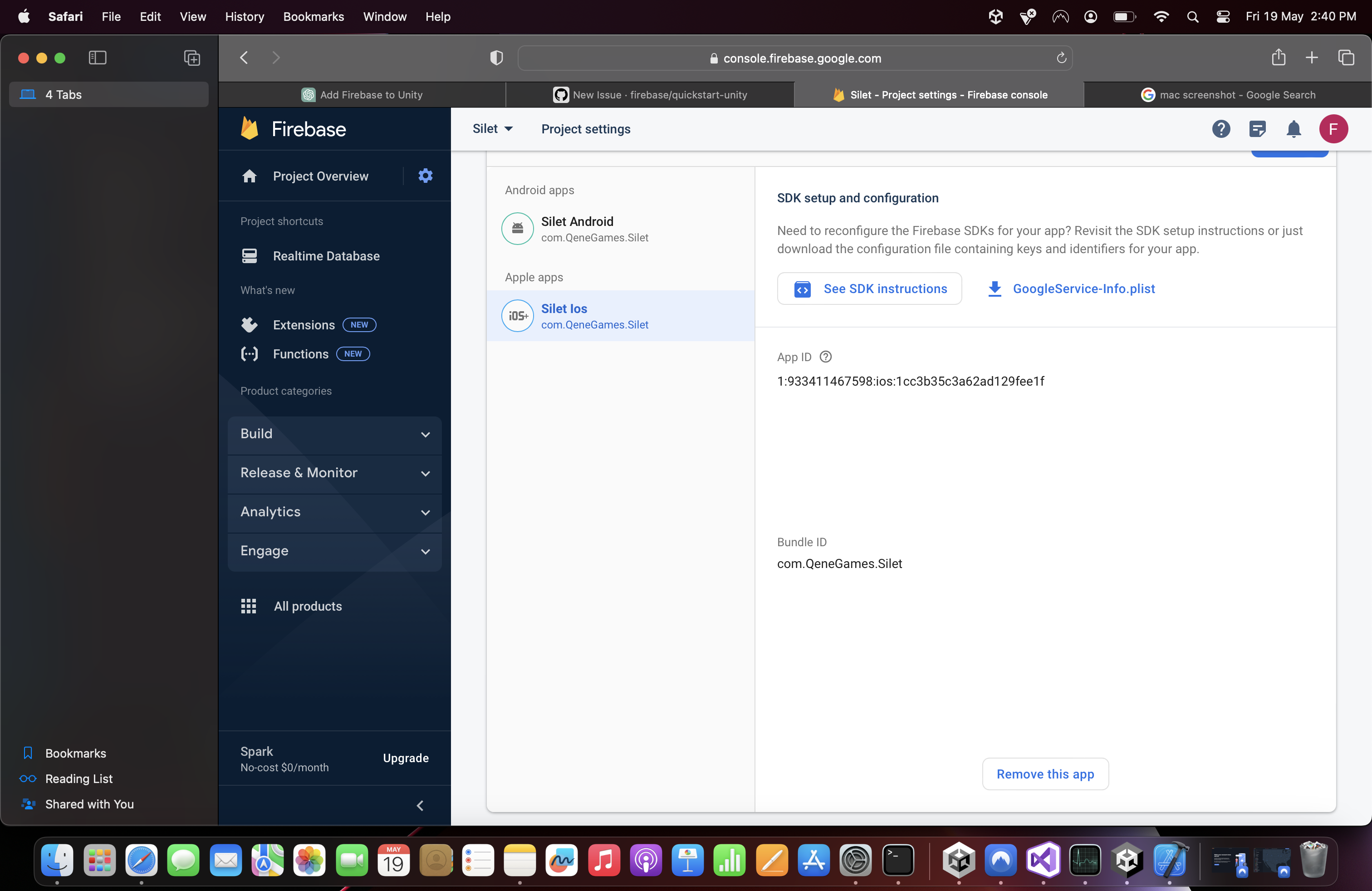Screen dimensions: 1372x891
Task: Open Firebase notifications bell
Action: [1294, 129]
